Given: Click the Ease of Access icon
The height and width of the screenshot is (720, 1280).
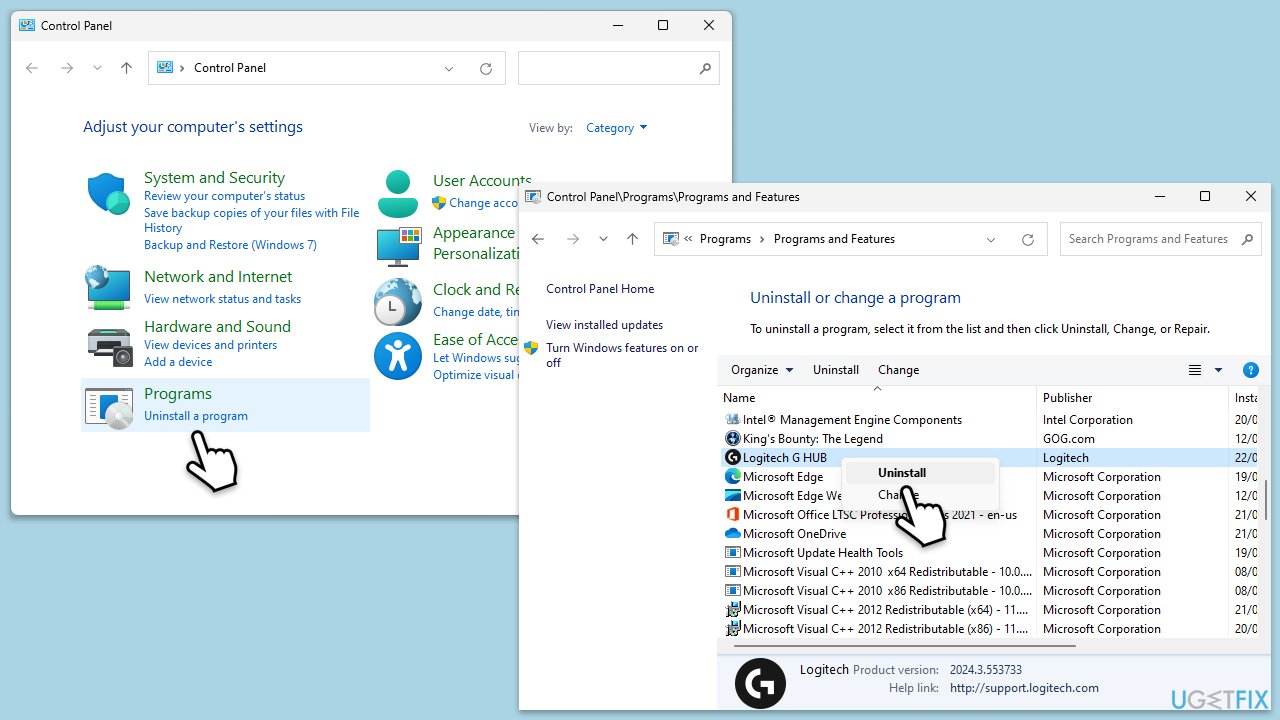Looking at the screenshot, I should coord(398,356).
